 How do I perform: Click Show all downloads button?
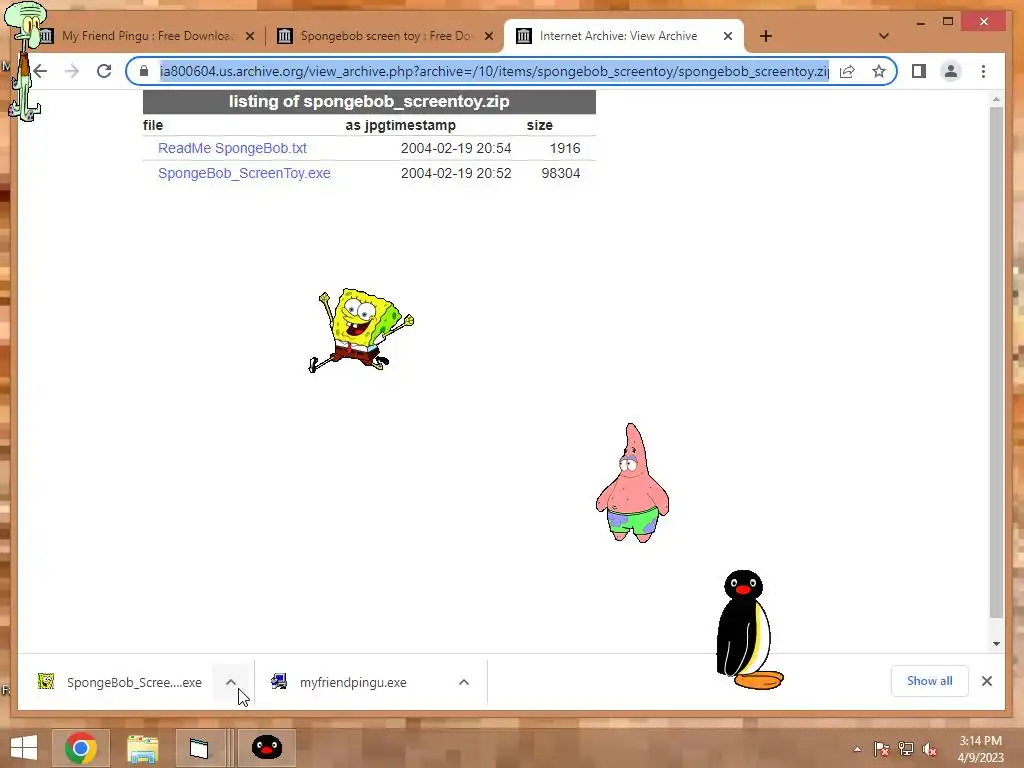click(x=929, y=681)
